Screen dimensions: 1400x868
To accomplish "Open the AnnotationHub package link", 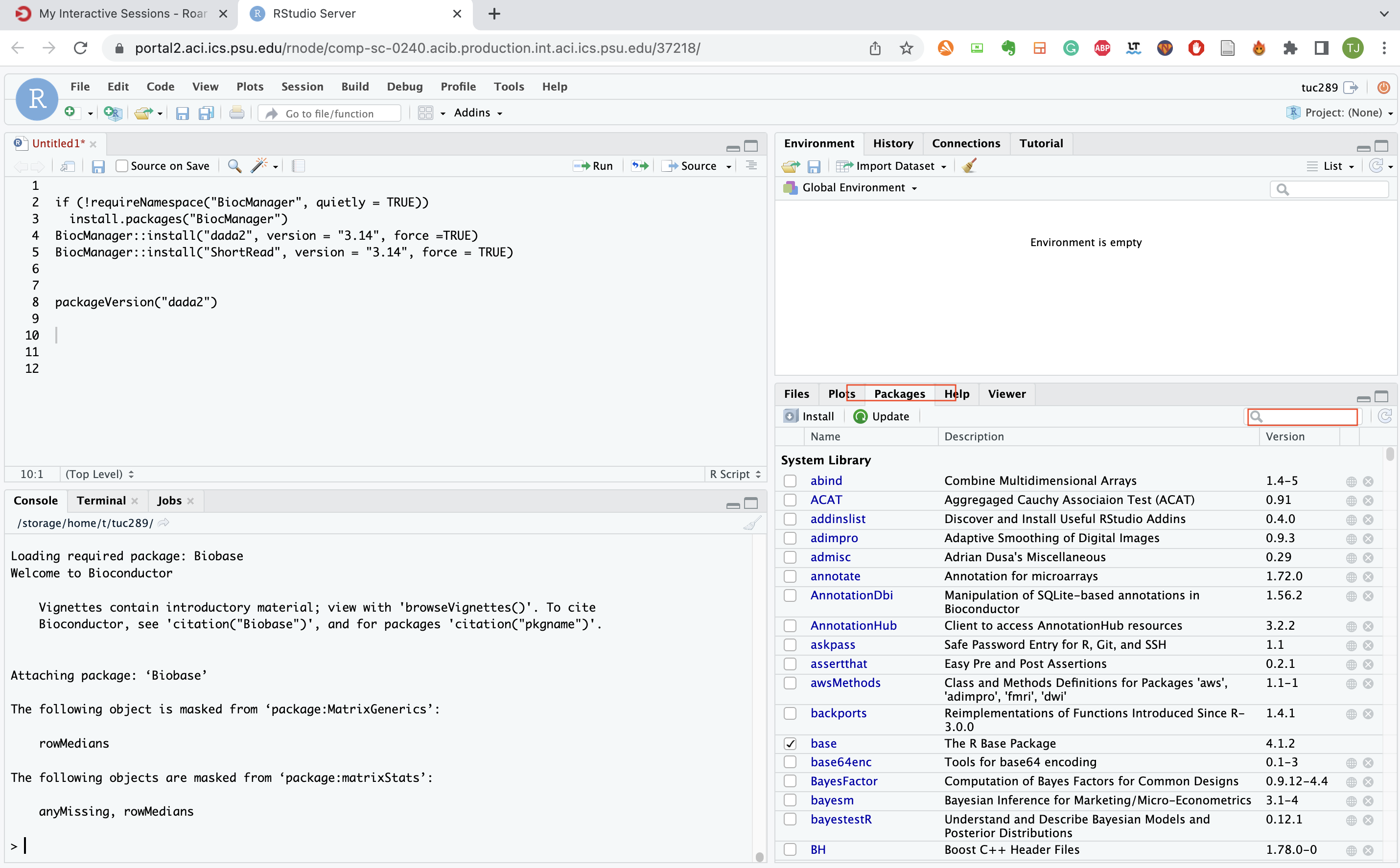I will 853,625.
